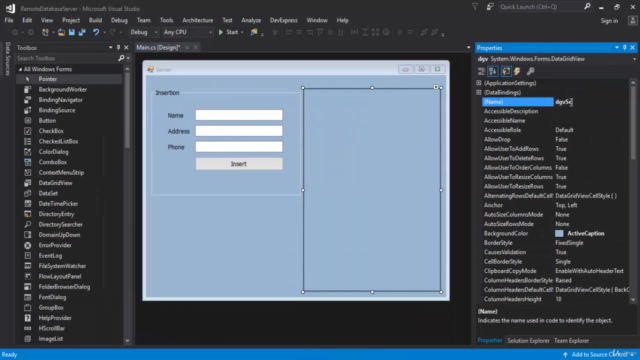Open the document tab list dropdown
Viewport: 640px width, 360px height.
click(468, 48)
